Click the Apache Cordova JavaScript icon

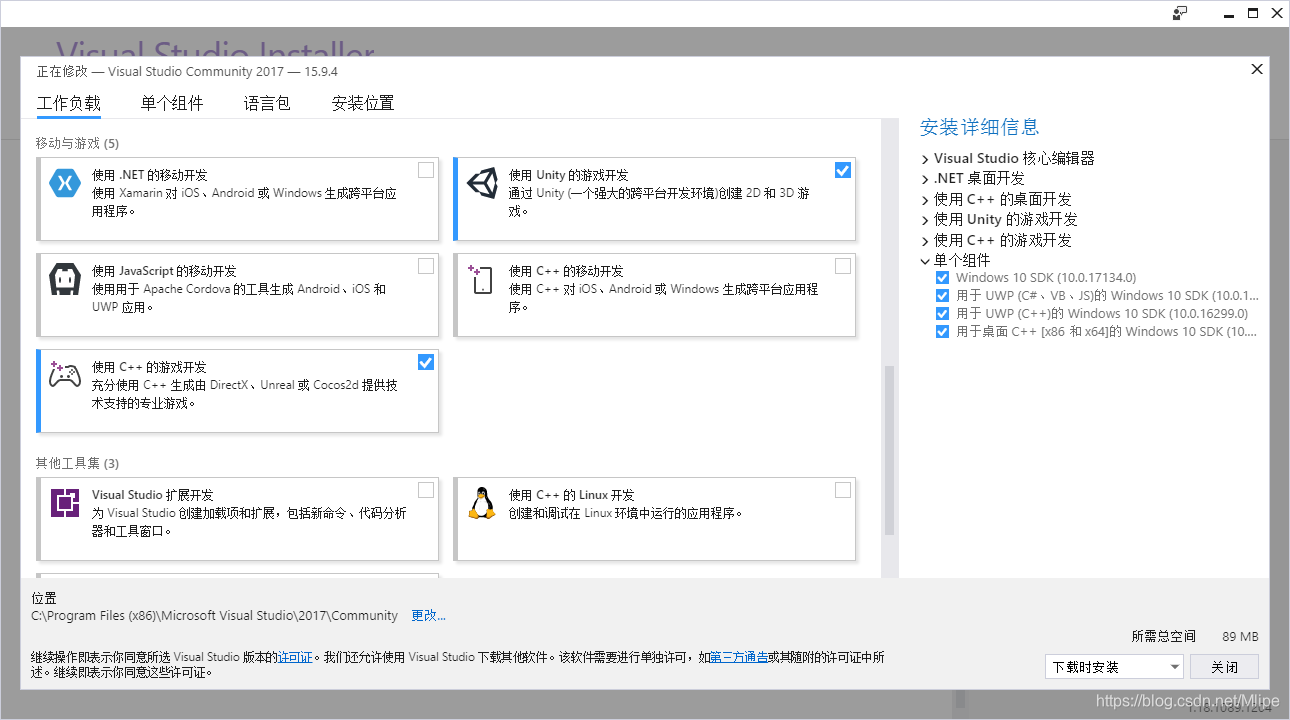[x=65, y=281]
